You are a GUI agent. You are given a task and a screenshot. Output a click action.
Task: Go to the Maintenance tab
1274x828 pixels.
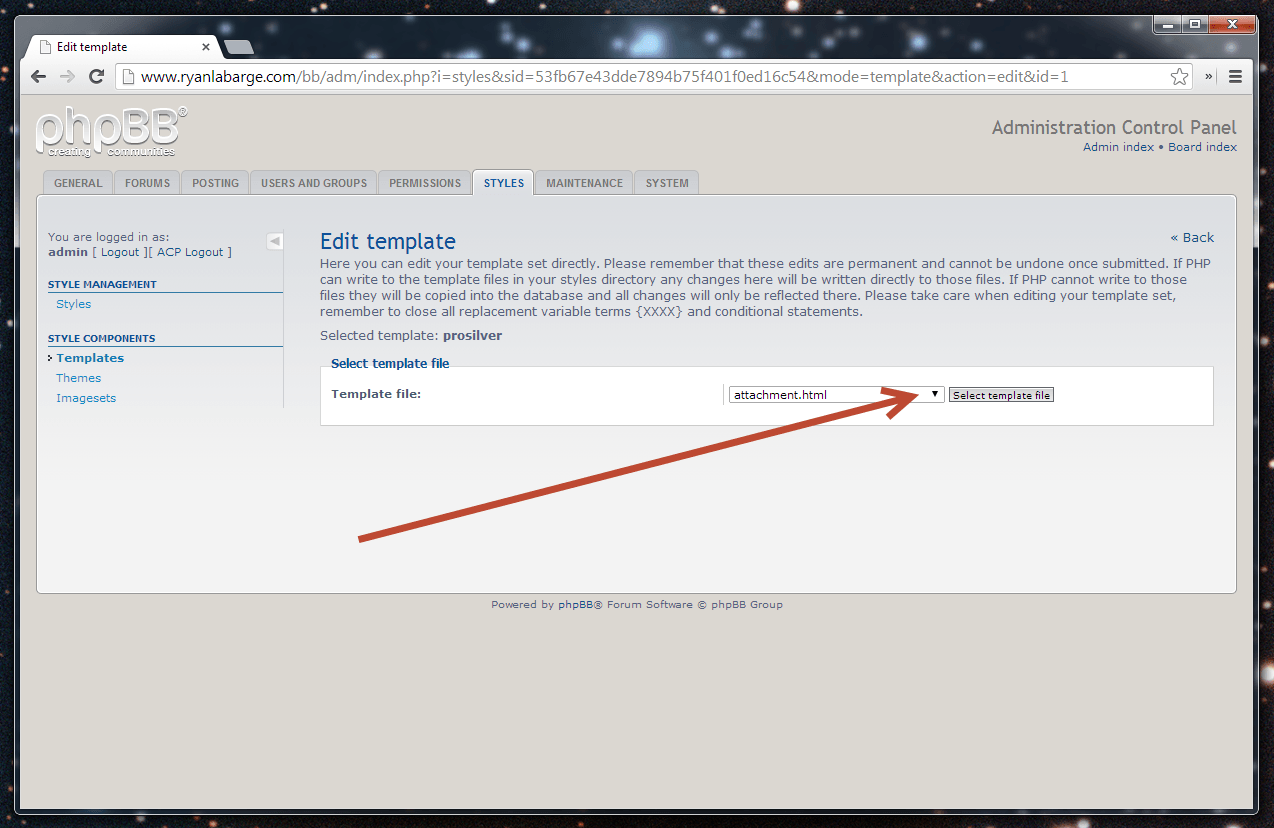coord(584,183)
